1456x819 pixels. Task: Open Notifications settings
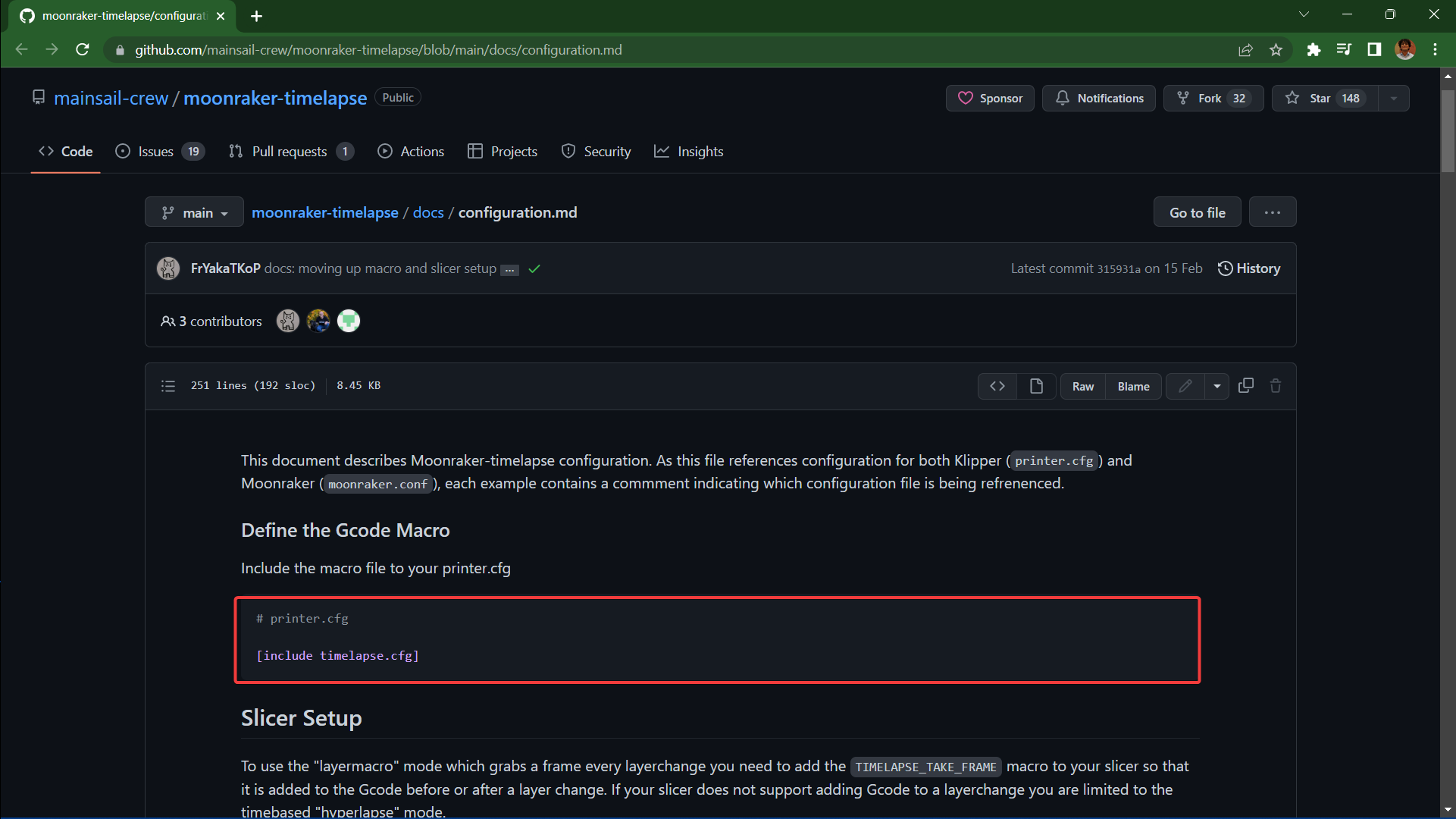coord(1099,99)
